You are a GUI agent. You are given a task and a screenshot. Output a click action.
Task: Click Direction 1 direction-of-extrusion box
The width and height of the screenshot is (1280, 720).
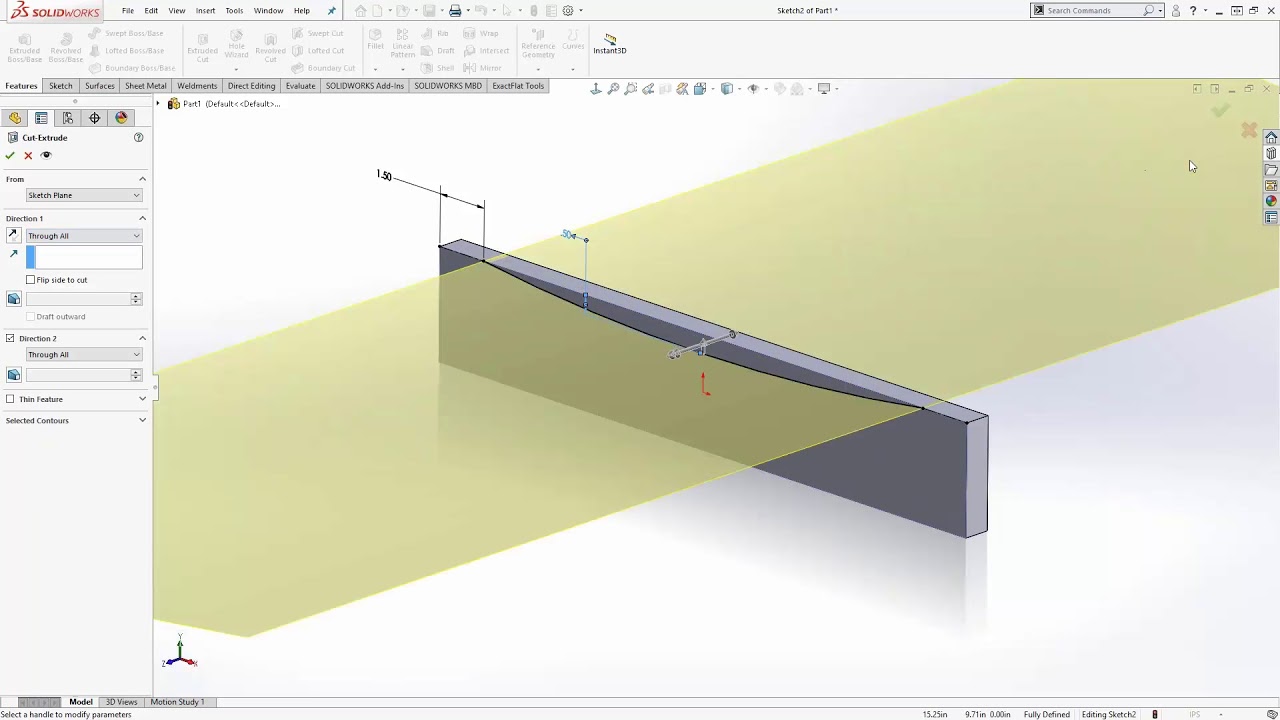pos(84,257)
